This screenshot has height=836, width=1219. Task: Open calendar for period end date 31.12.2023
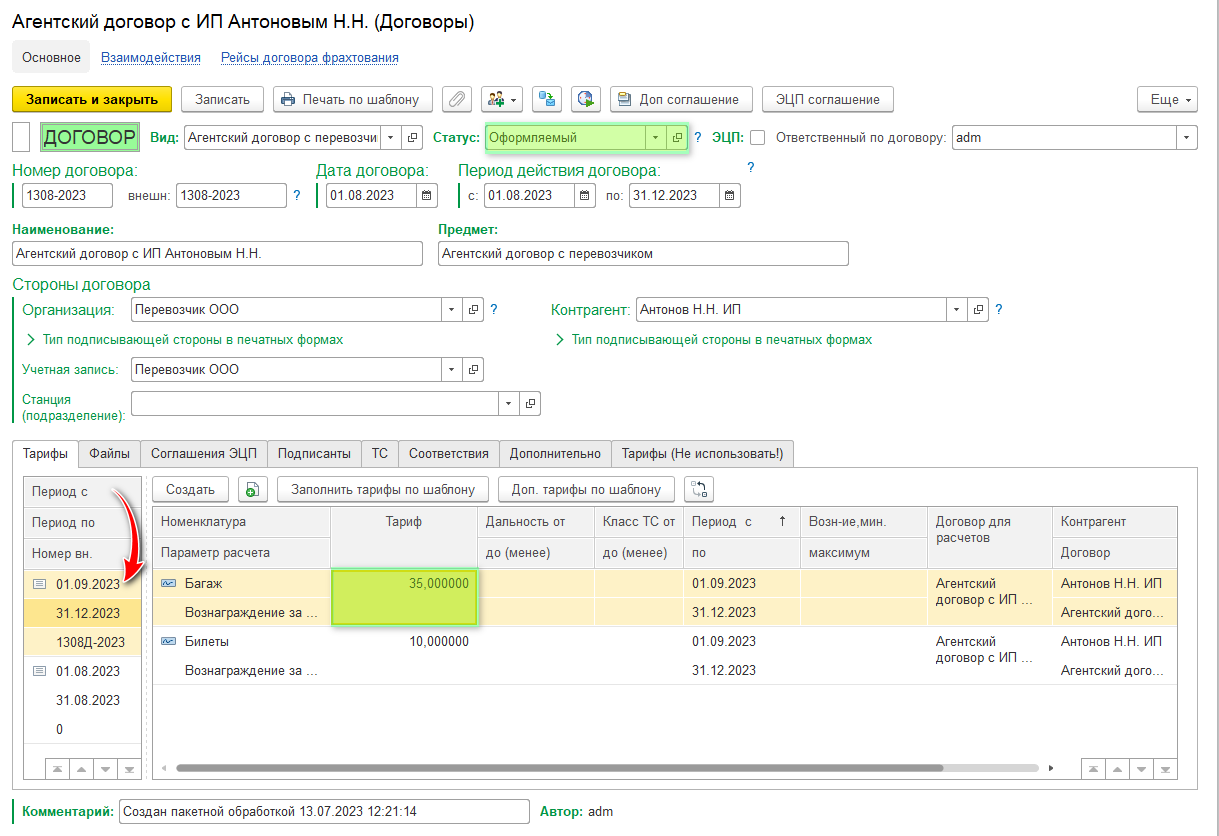click(x=730, y=196)
